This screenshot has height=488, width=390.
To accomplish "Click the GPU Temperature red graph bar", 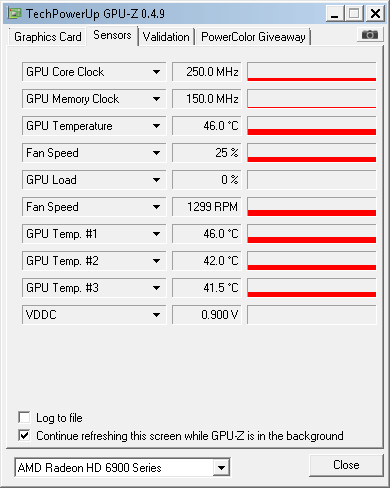I will pyautogui.click(x=312, y=126).
